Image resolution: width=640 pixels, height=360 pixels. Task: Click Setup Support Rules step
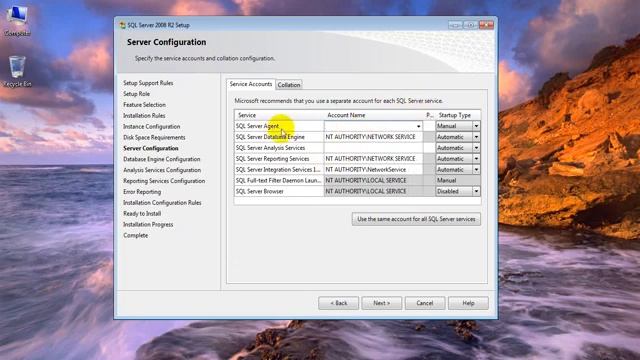[x=148, y=83]
